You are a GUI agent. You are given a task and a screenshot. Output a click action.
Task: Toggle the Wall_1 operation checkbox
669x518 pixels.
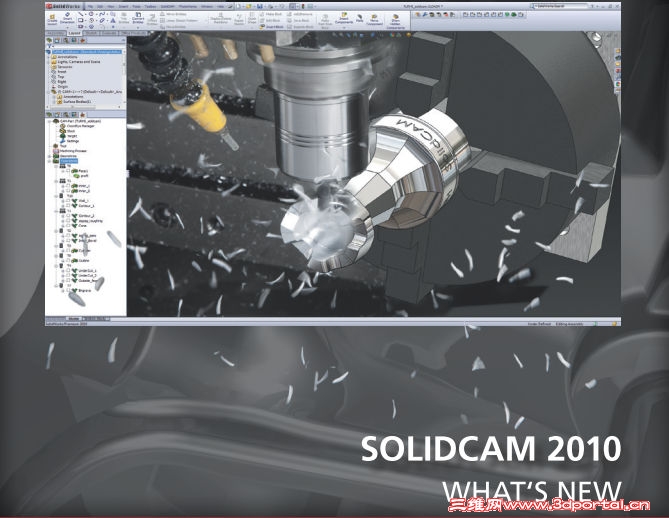pos(68,201)
